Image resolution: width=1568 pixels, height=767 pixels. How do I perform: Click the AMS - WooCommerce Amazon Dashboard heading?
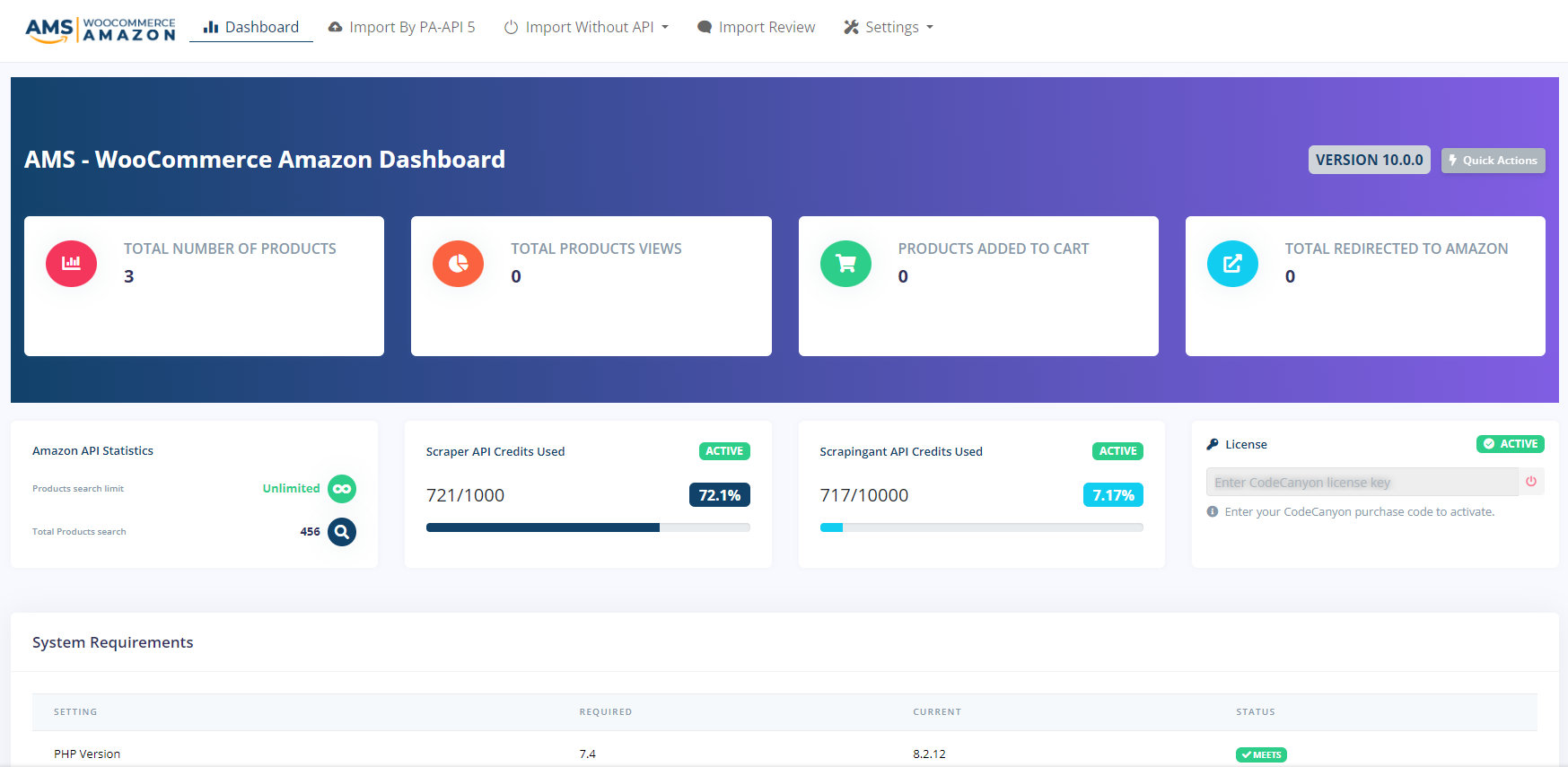tap(265, 160)
